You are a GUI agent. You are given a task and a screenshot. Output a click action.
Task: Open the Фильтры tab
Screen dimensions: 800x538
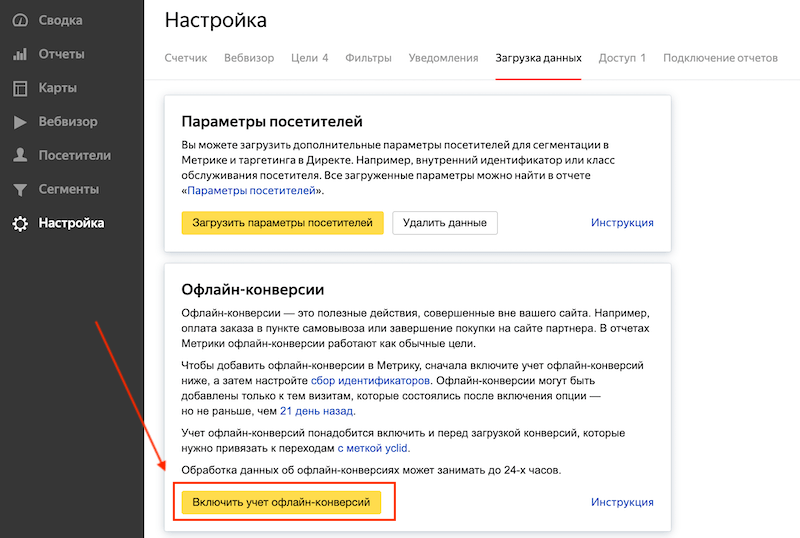tap(368, 58)
